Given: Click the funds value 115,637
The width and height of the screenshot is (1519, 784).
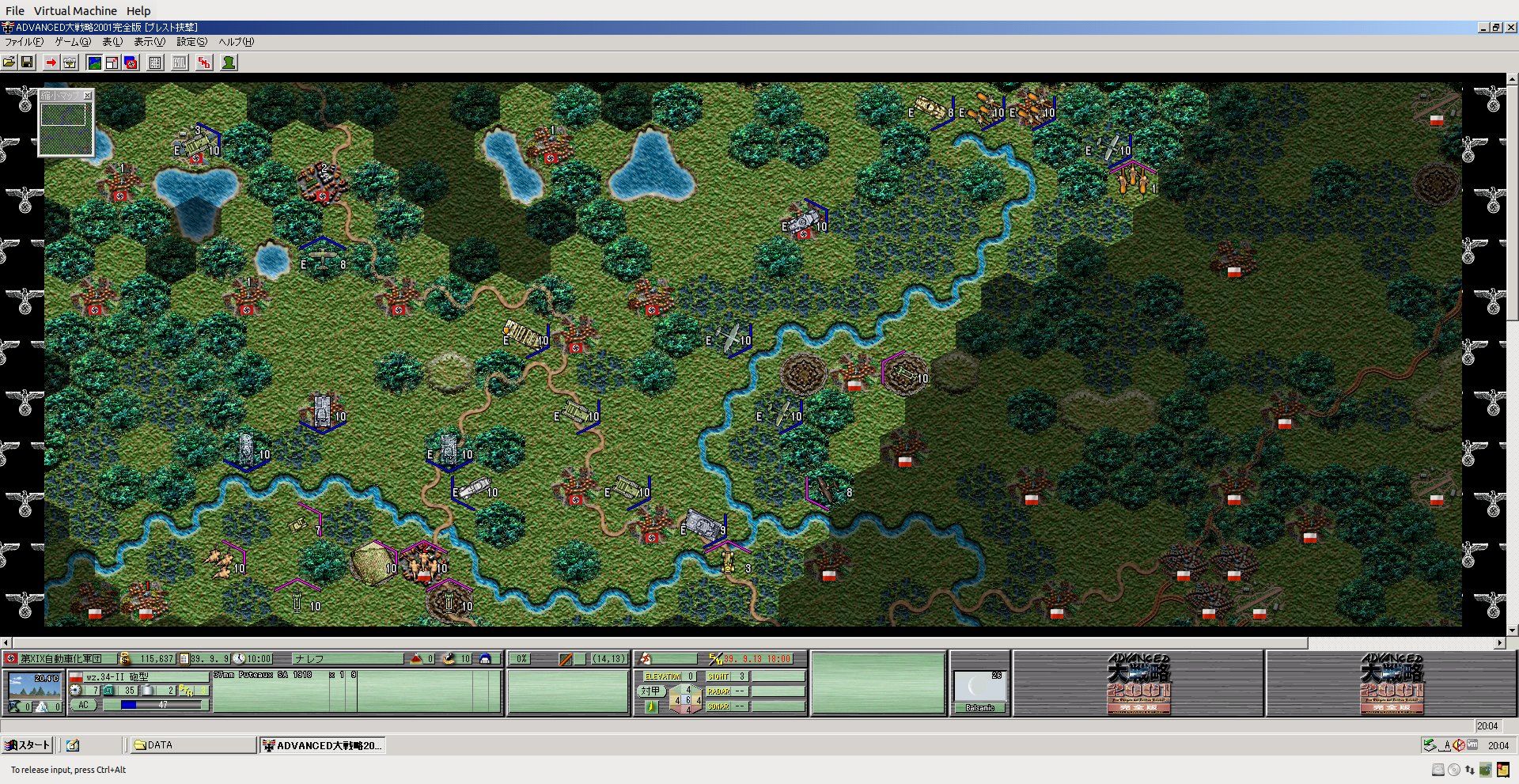Looking at the screenshot, I should (x=156, y=658).
